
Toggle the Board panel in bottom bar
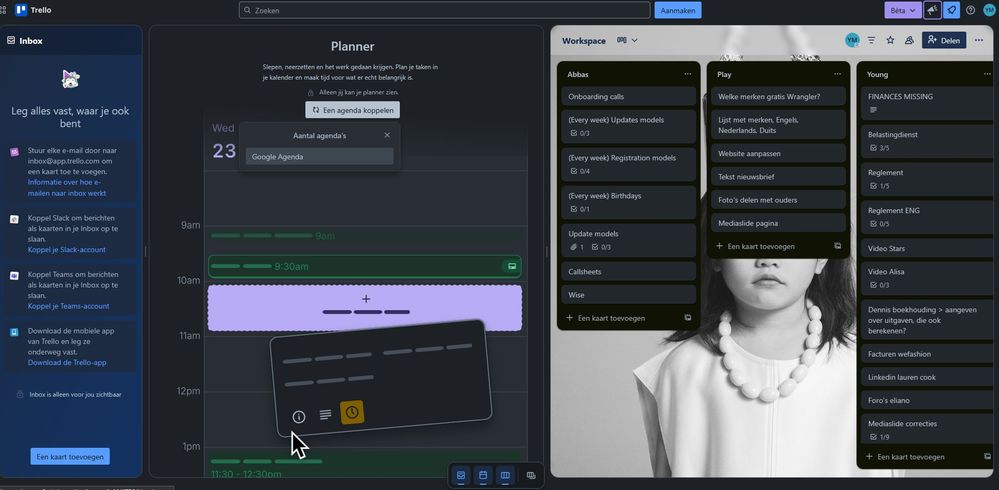point(505,475)
